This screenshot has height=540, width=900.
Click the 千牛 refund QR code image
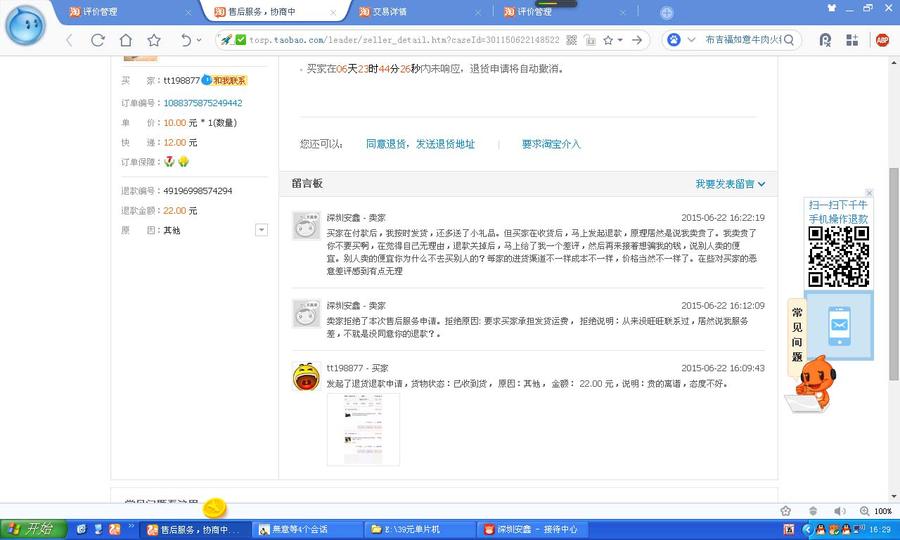tap(839, 257)
